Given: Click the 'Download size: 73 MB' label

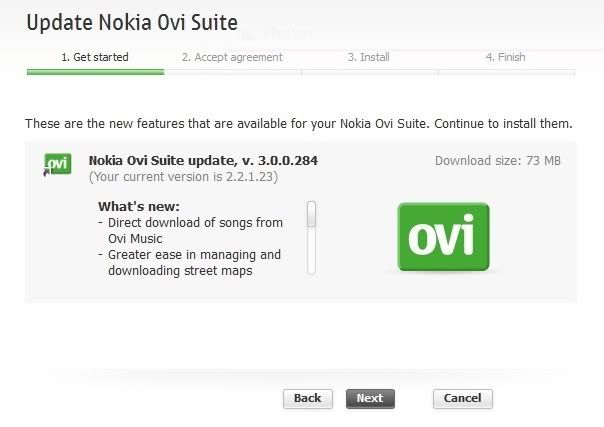Looking at the screenshot, I should (497, 160).
